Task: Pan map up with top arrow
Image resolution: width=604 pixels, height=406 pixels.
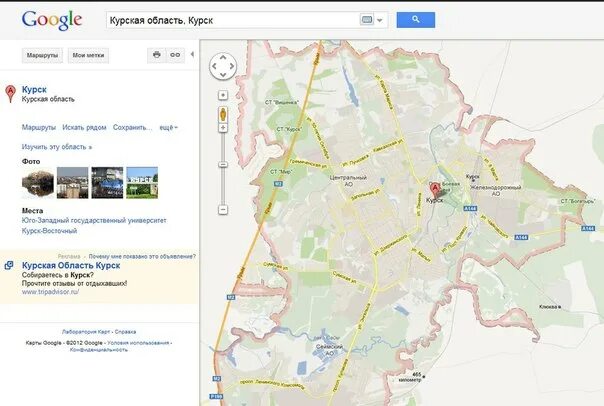Action: [x=223, y=57]
